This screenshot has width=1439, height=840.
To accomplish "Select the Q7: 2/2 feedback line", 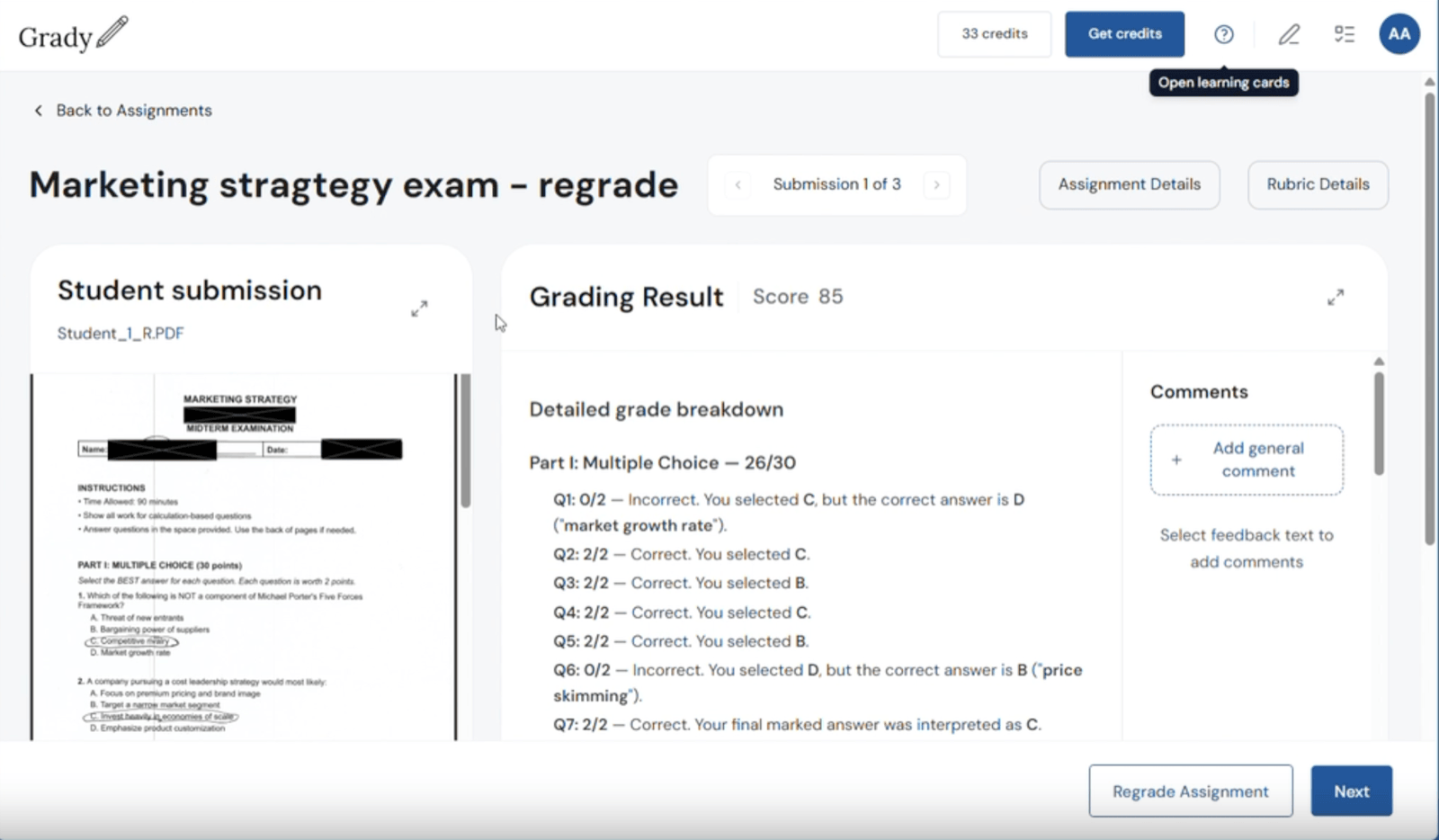I will pos(797,725).
